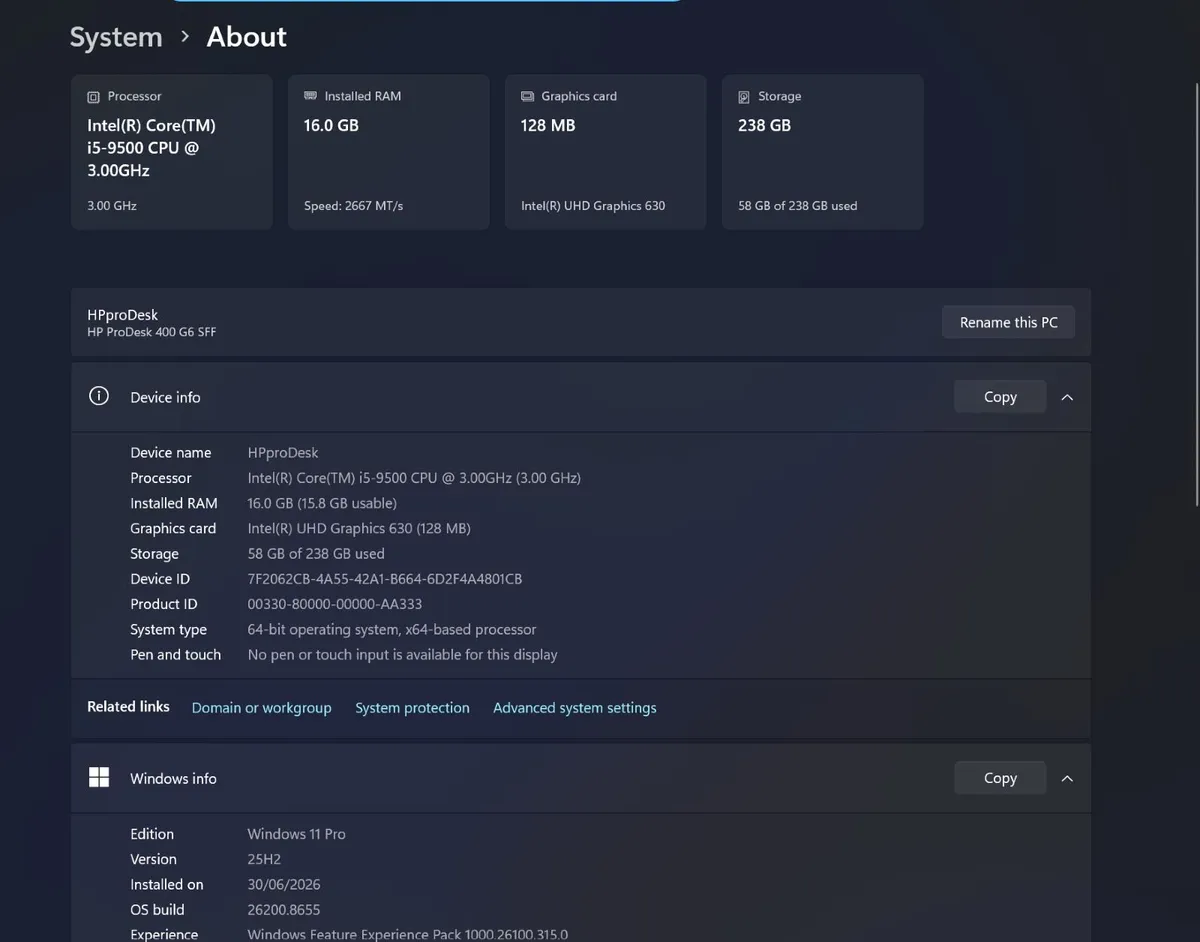Click the Device info heading
The width and height of the screenshot is (1200, 942).
pos(165,397)
